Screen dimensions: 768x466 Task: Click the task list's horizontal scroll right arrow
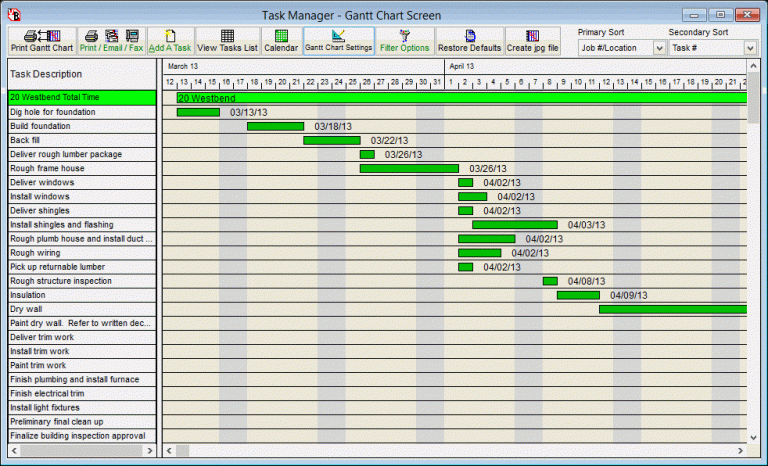pyautogui.click(x=150, y=450)
